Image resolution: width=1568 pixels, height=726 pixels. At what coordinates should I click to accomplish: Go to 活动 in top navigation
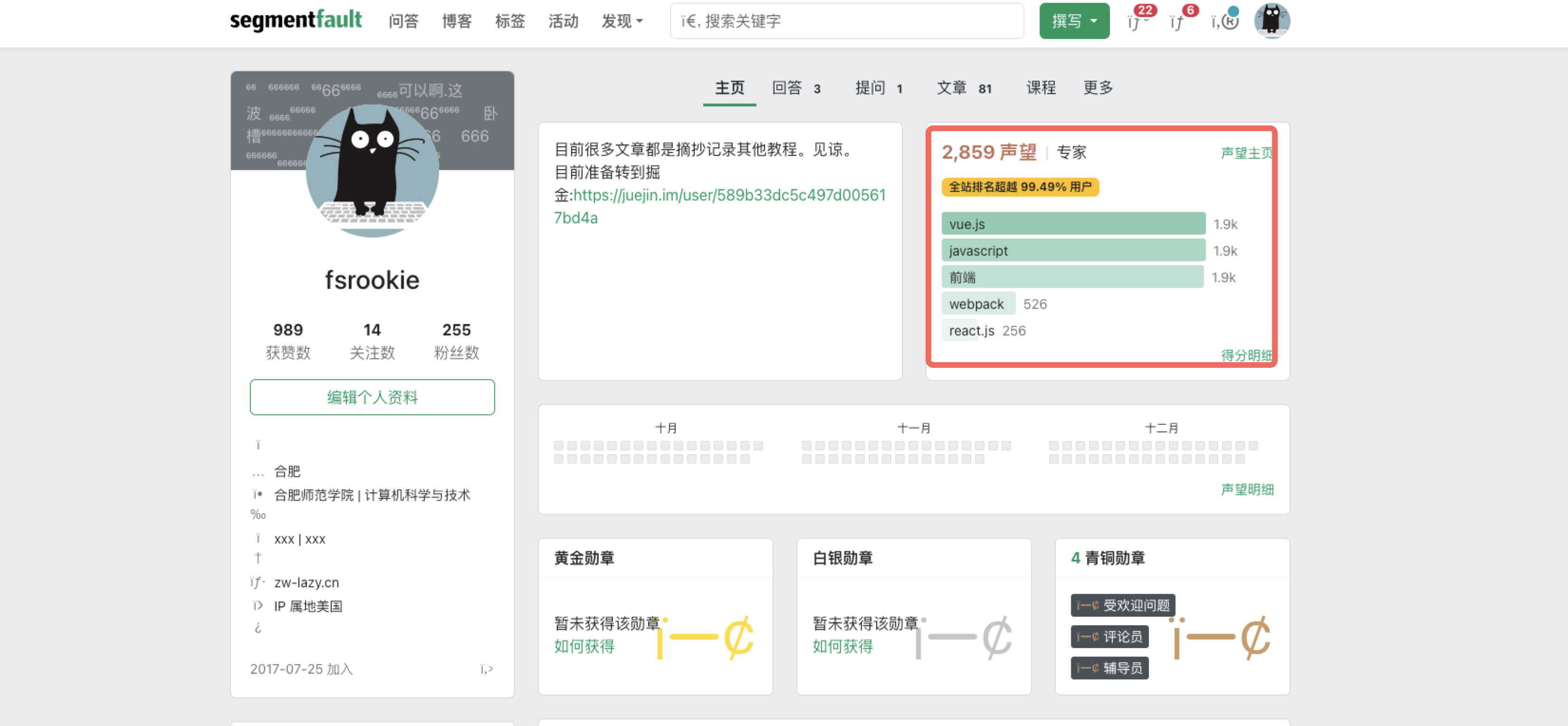tap(563, 21)
